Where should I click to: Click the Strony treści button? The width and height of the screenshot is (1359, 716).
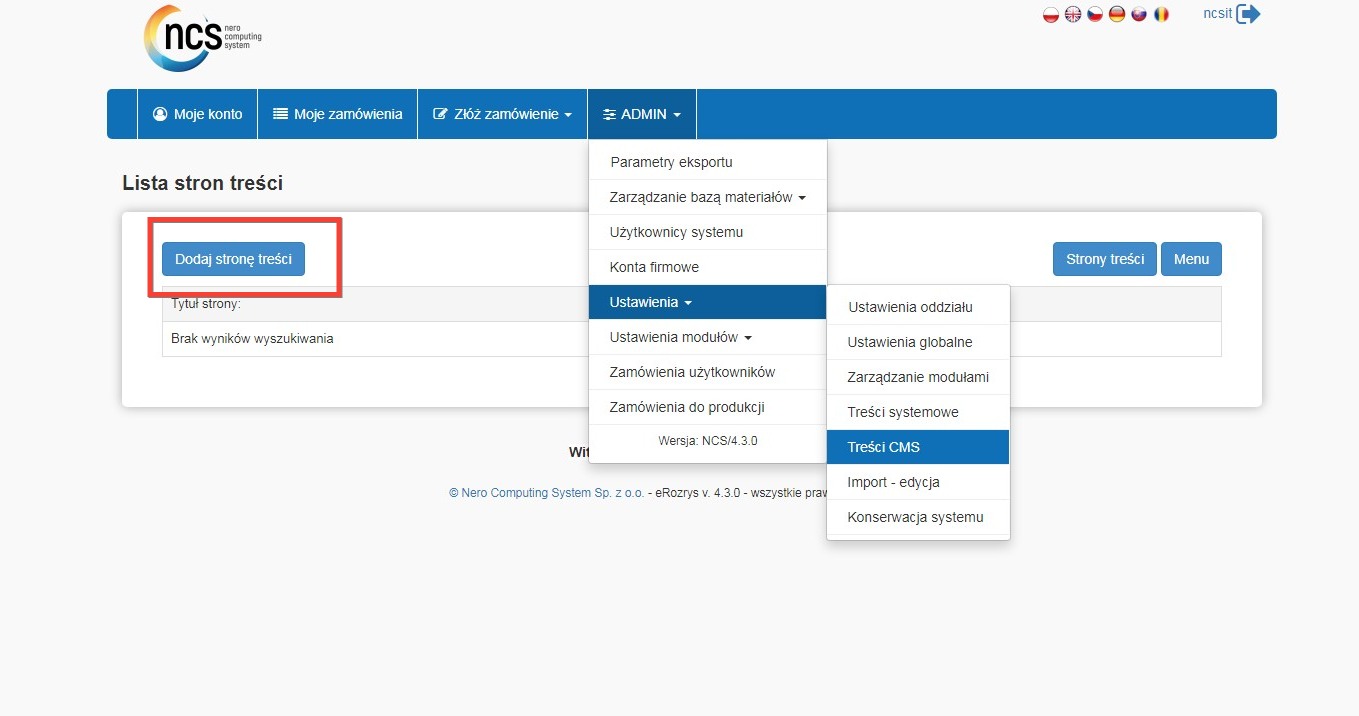(x=1104, y=259)
